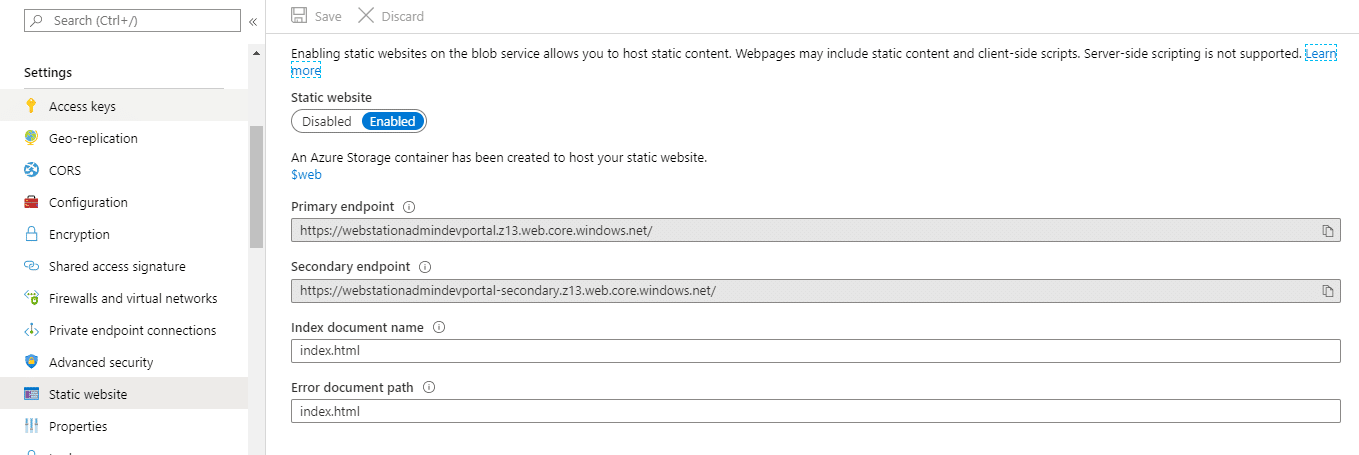
Task: Click the Encryption padlock icon
Action: click(x=31, y=234)
